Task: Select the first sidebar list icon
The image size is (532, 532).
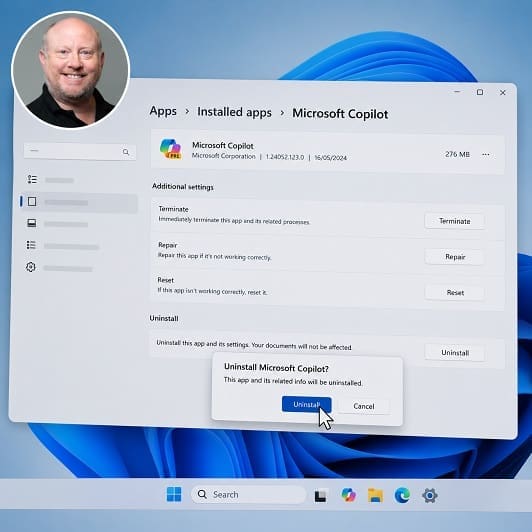Action: pyautogui.click(x=32, y=179)
